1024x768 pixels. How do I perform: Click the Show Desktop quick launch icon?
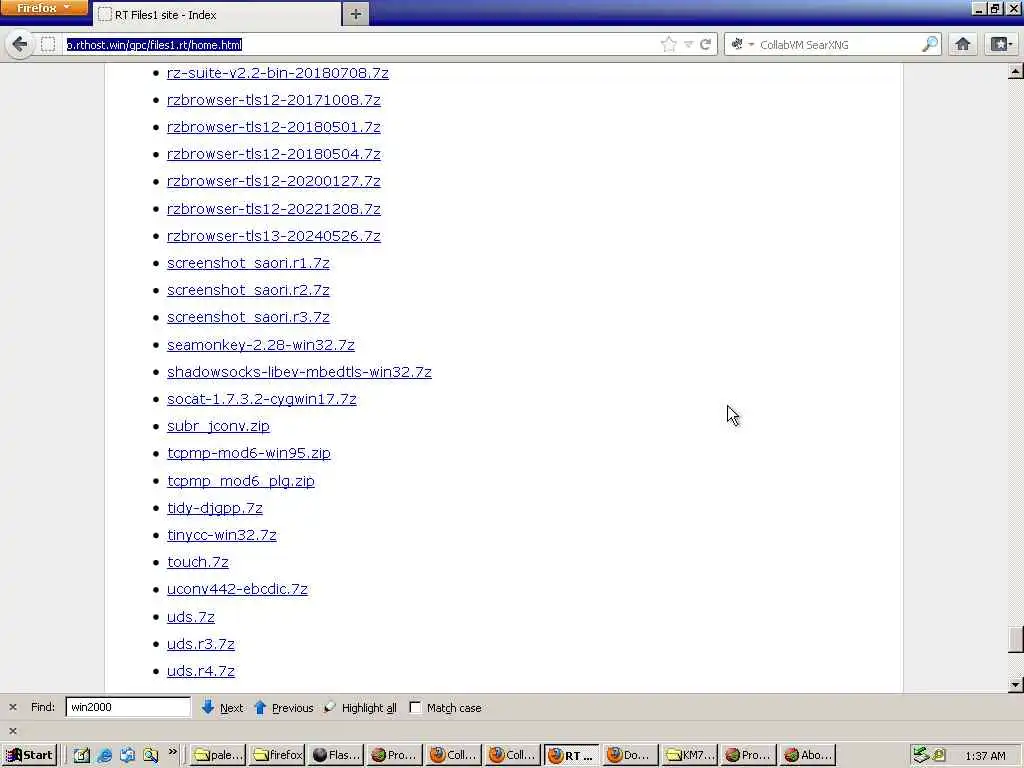(81, 755)
